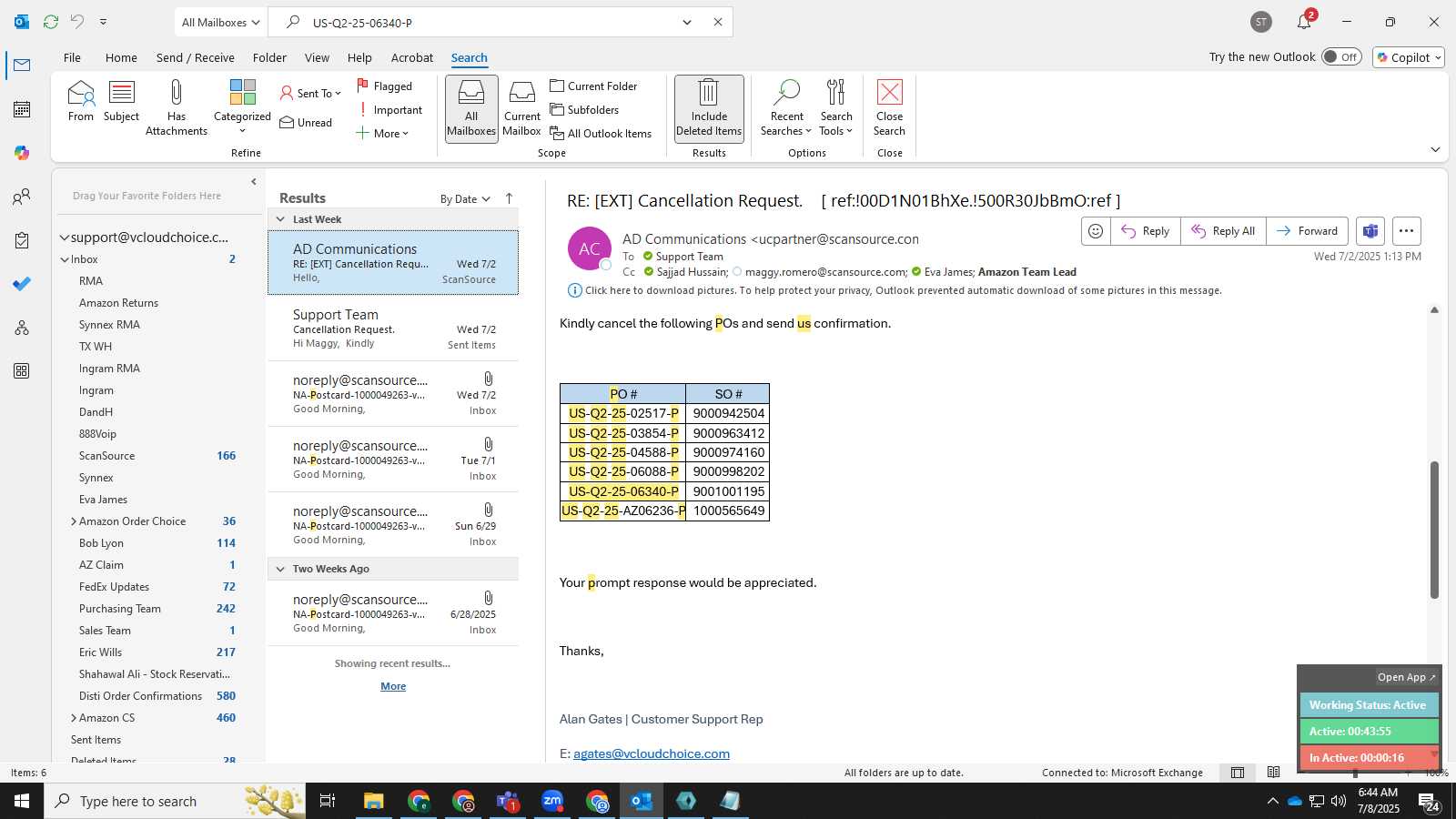This screenshot has height=819, width=1456.
Task: Filter results by Flagged
Action: pos(384,86)
